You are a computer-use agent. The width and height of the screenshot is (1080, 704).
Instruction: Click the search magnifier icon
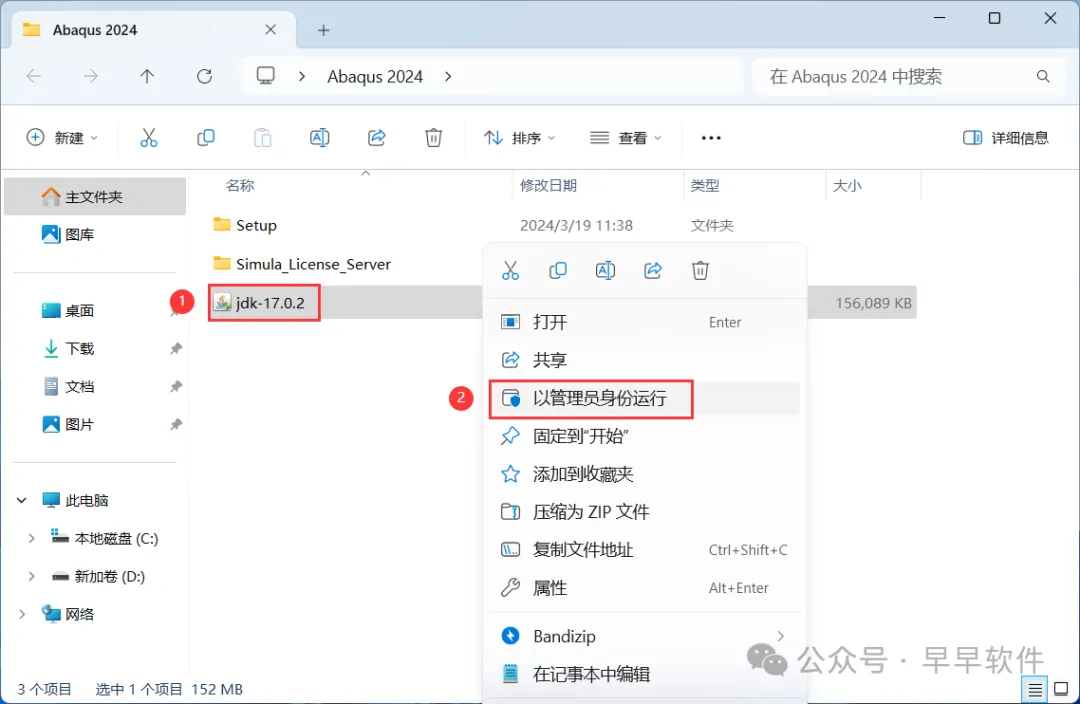coord(1043,76)
